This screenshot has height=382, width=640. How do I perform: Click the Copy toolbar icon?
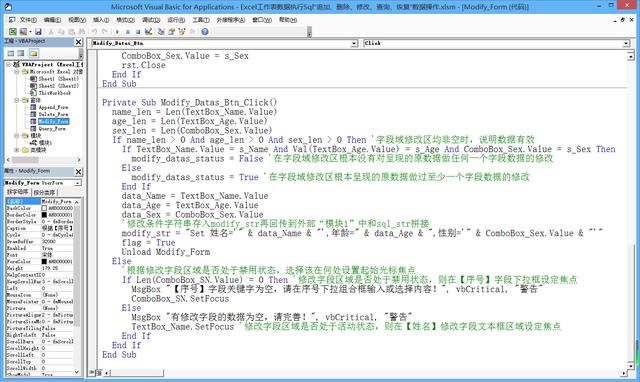click(x=61, y=31)
